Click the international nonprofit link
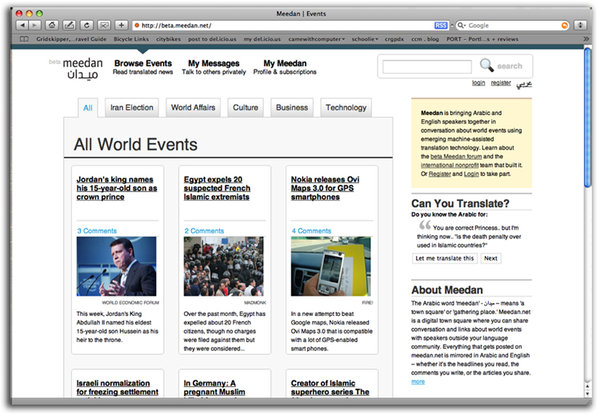 450,165
